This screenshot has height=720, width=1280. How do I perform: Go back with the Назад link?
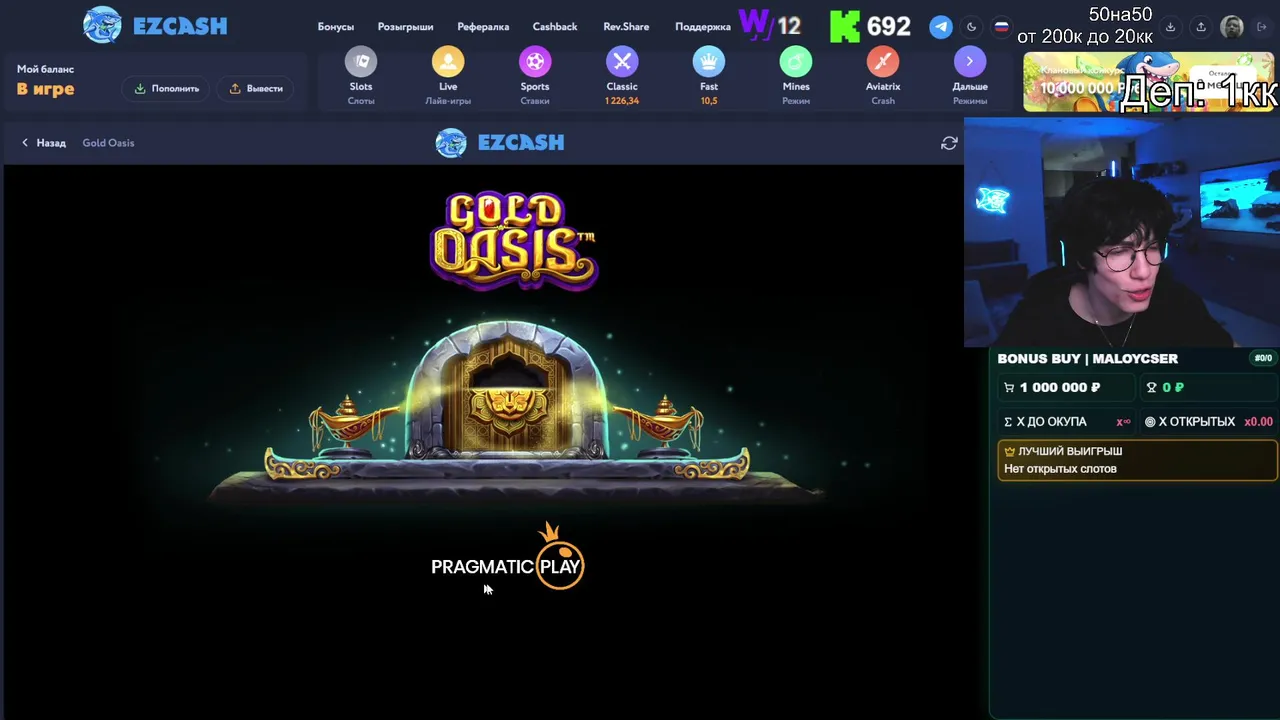coord(43,143)
